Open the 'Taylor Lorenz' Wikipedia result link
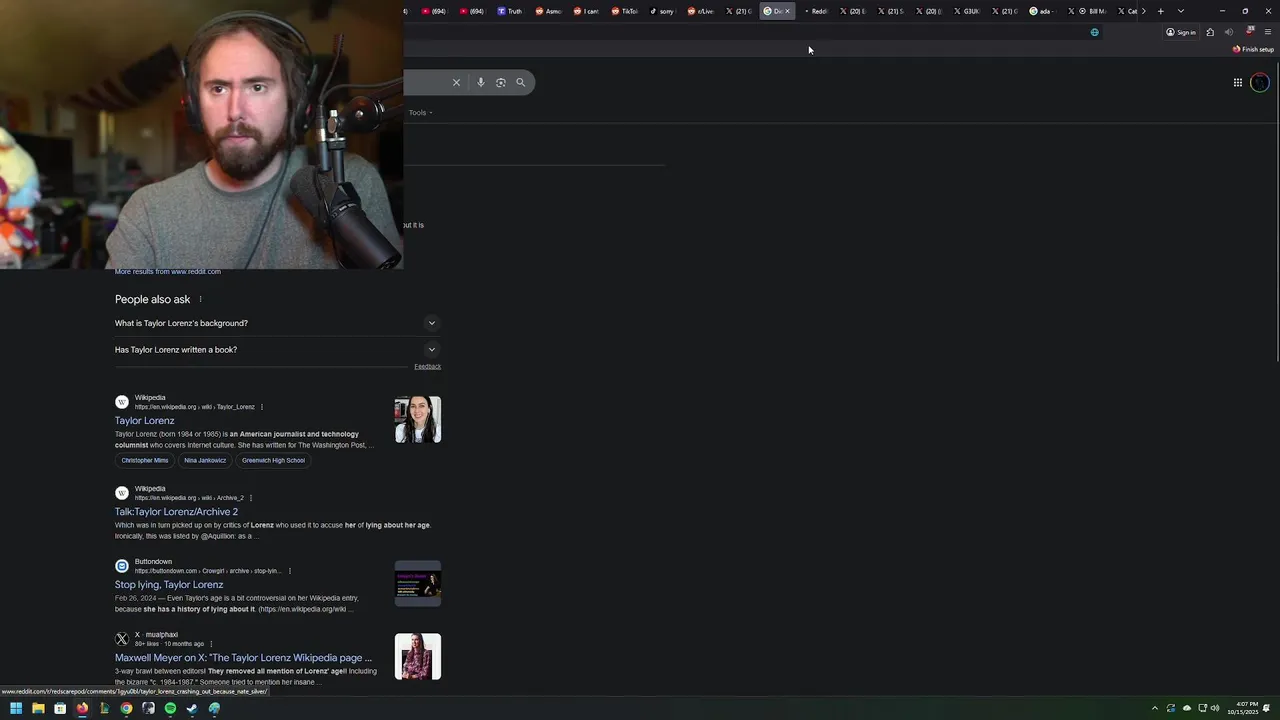The image size is (1280, 720). point(144,421)
